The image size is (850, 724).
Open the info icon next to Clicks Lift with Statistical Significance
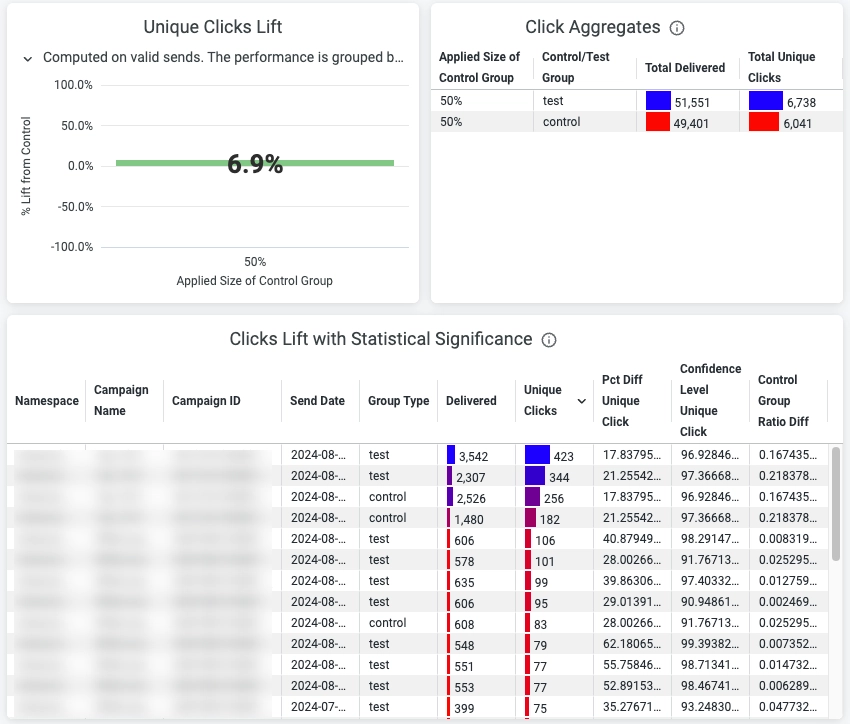tap(549, 340)
